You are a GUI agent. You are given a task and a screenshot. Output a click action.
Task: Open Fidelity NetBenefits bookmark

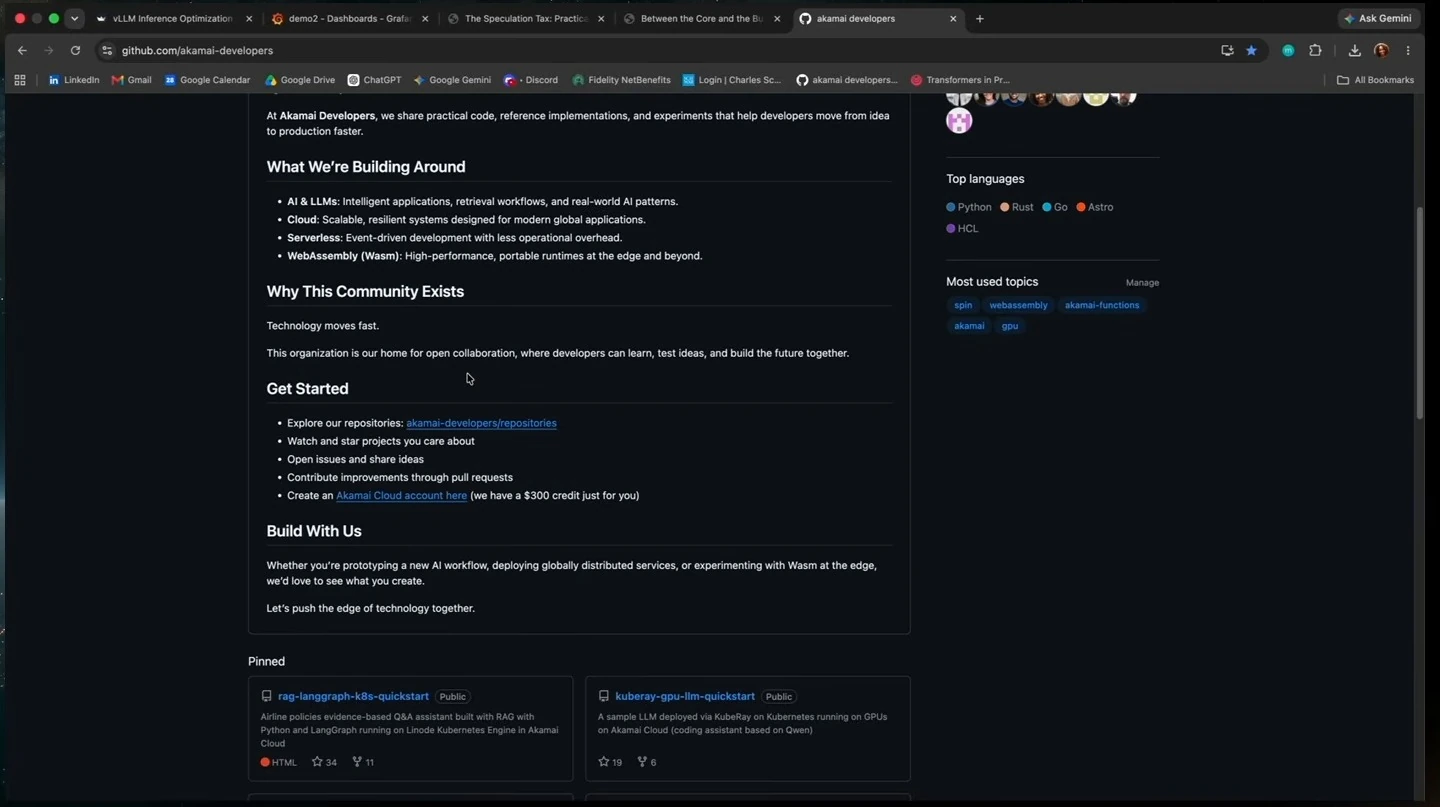point(621,80)
